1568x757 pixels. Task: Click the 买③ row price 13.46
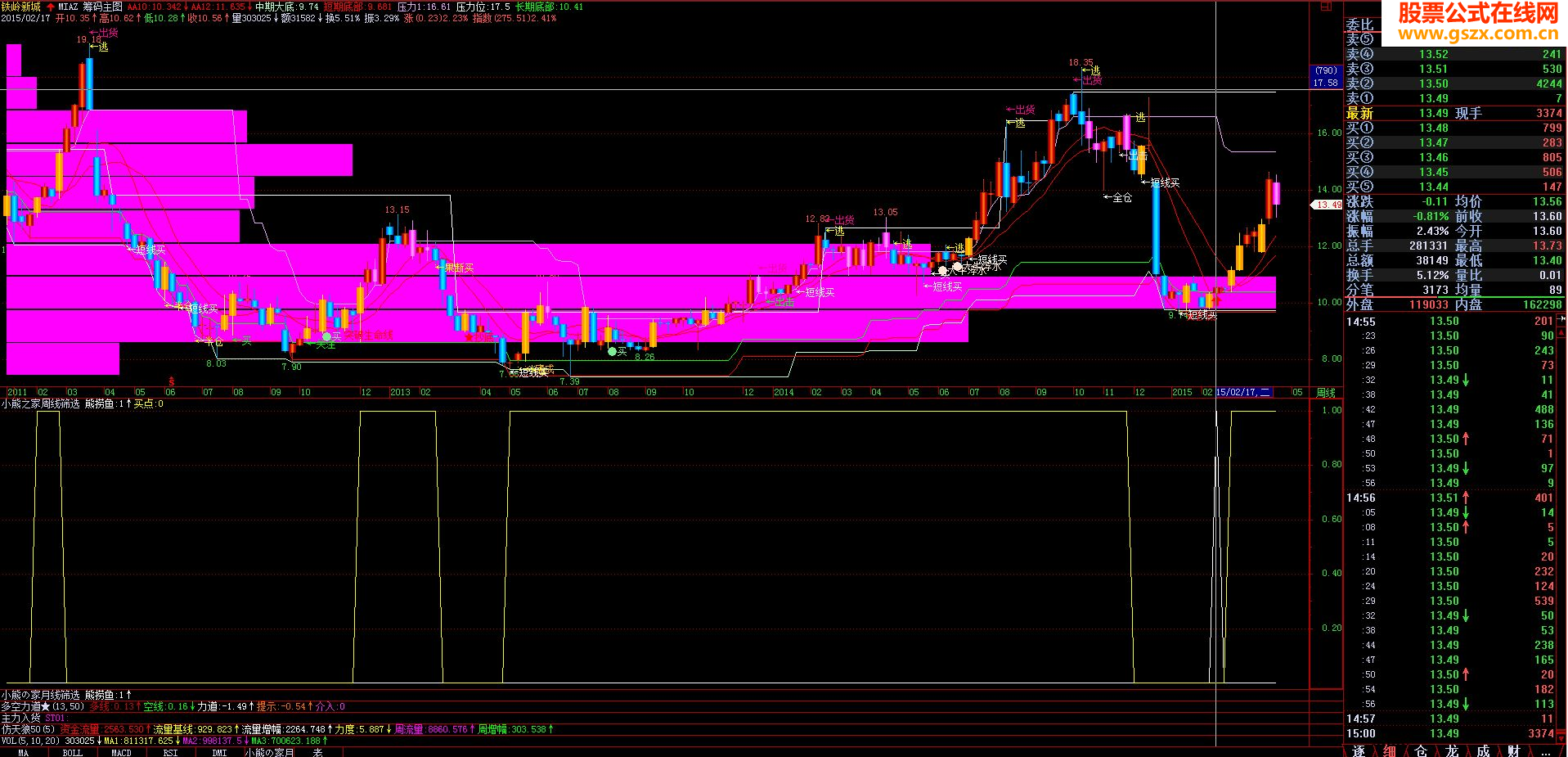point(1434,157)
